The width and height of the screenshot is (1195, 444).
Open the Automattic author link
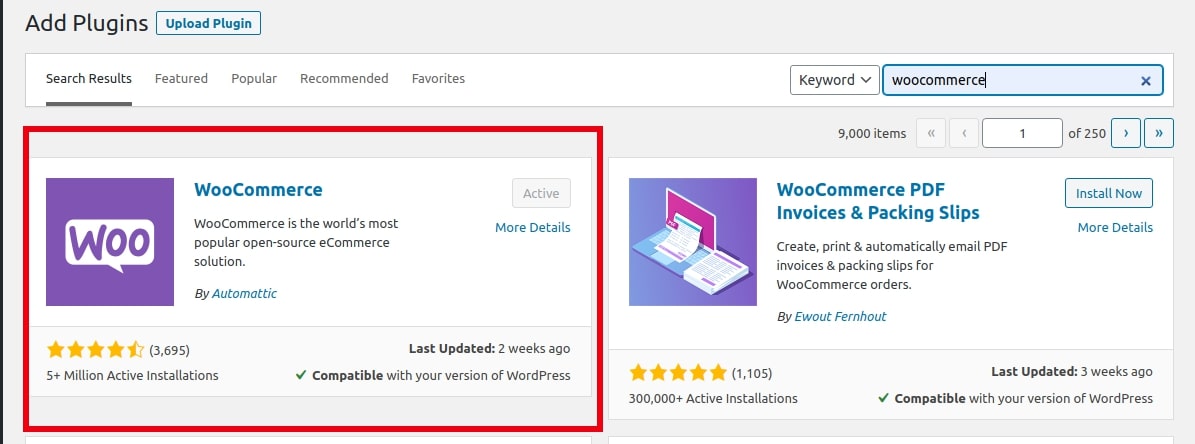pos(245,293)
